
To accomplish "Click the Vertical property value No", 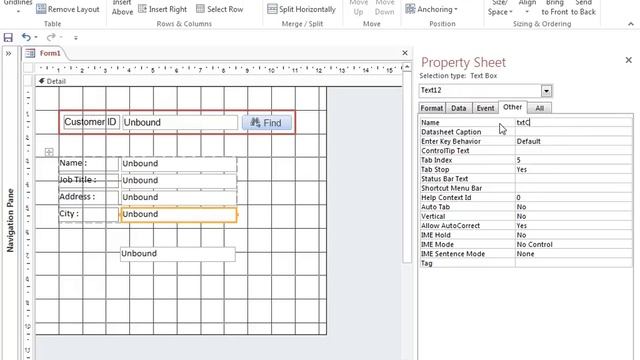I will [573, 216].
